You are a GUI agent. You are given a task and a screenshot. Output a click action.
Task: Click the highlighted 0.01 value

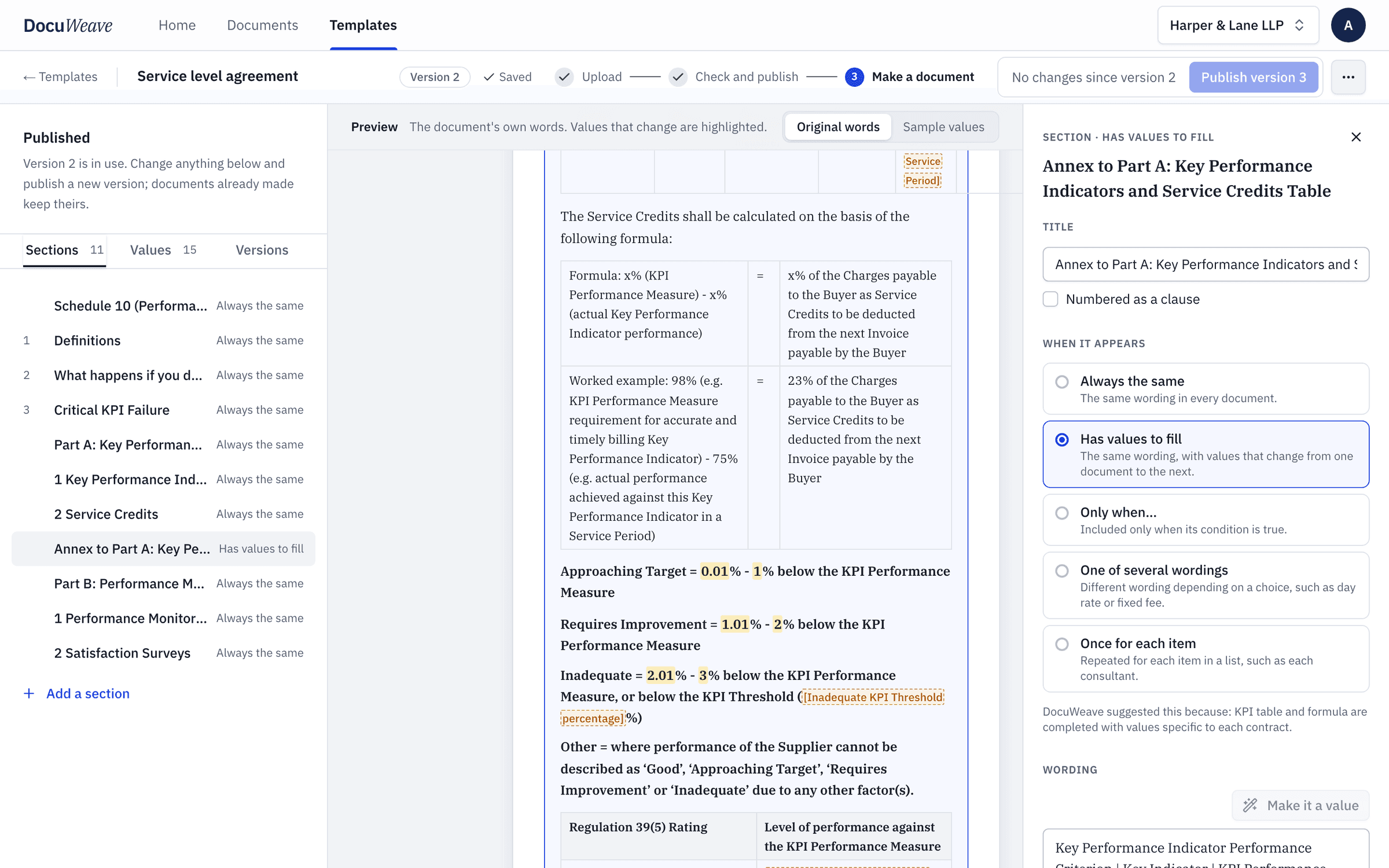pyautogui.click(x=714, y=571)
